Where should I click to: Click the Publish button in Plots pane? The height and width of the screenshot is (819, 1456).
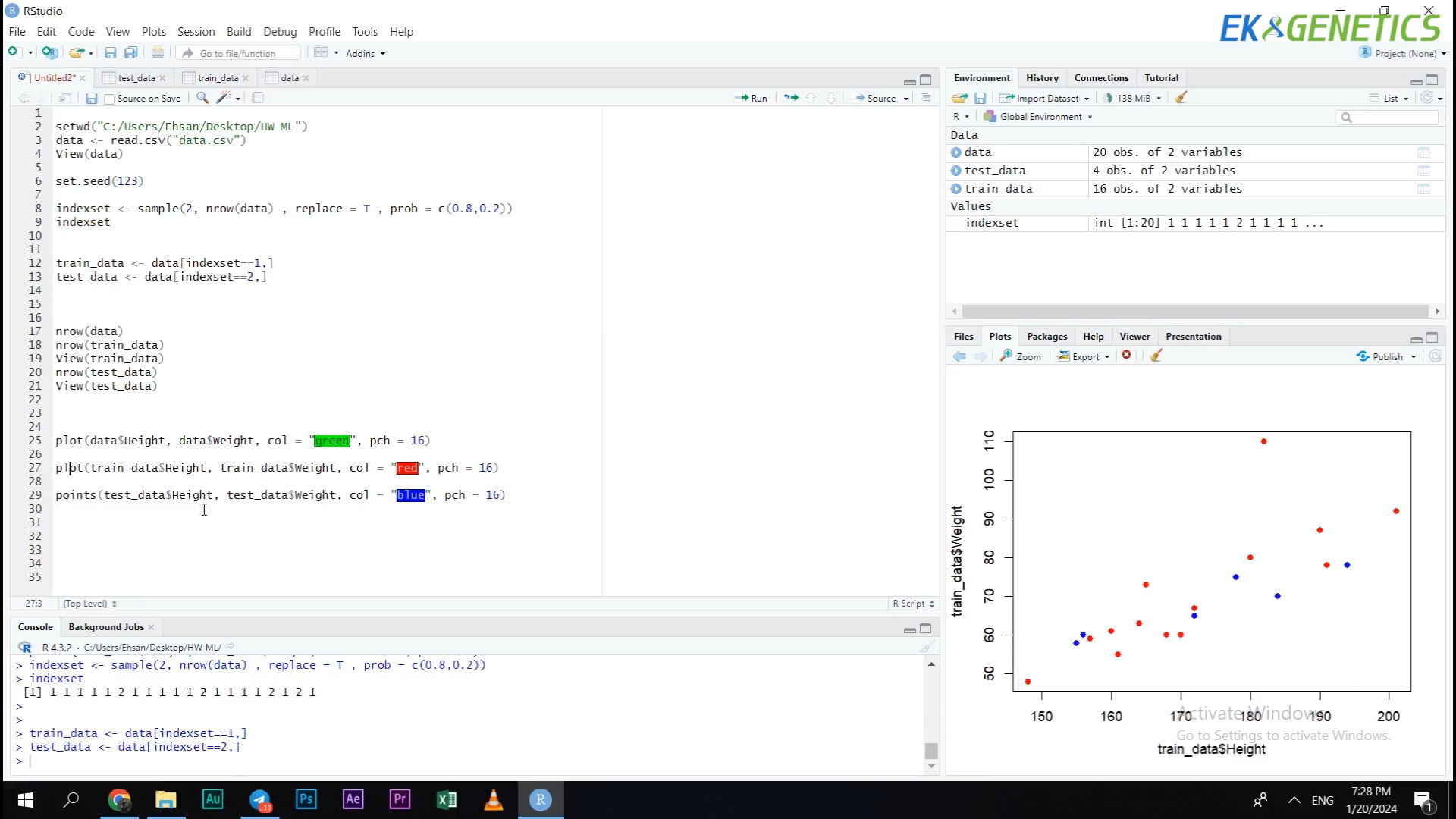pyautogui.click(x=1381, y=356)
